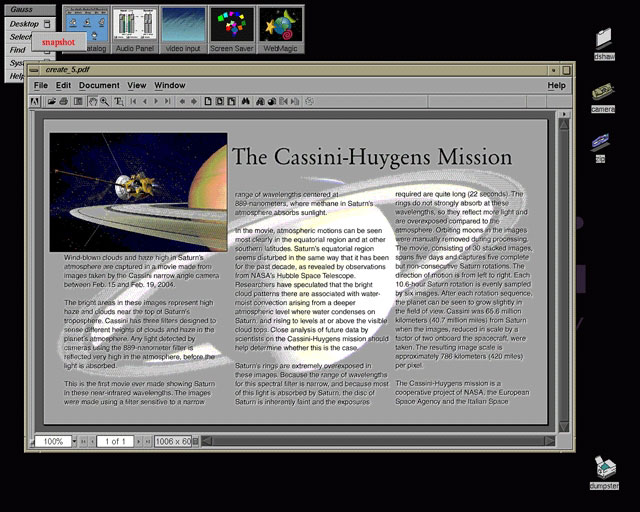Status bar first page button

[x=83, y=441]
